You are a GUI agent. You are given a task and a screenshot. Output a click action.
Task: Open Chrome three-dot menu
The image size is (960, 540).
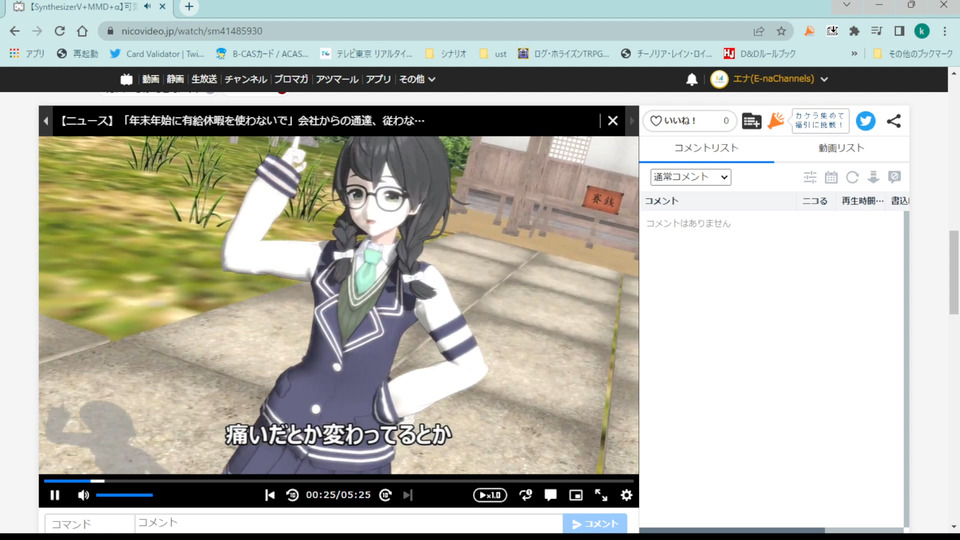945,31
